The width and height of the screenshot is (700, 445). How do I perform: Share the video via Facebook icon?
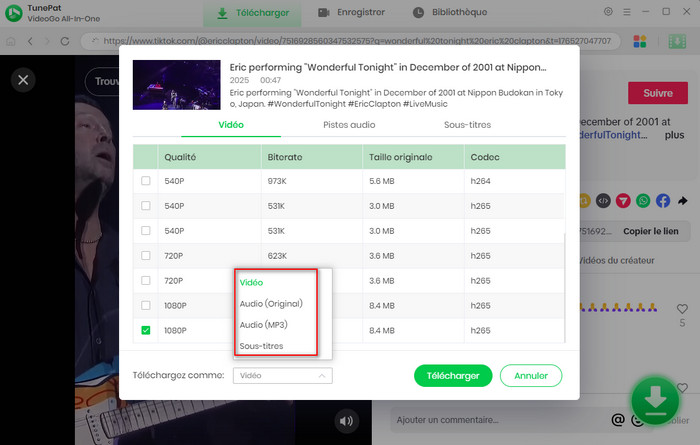pos(662,201)
